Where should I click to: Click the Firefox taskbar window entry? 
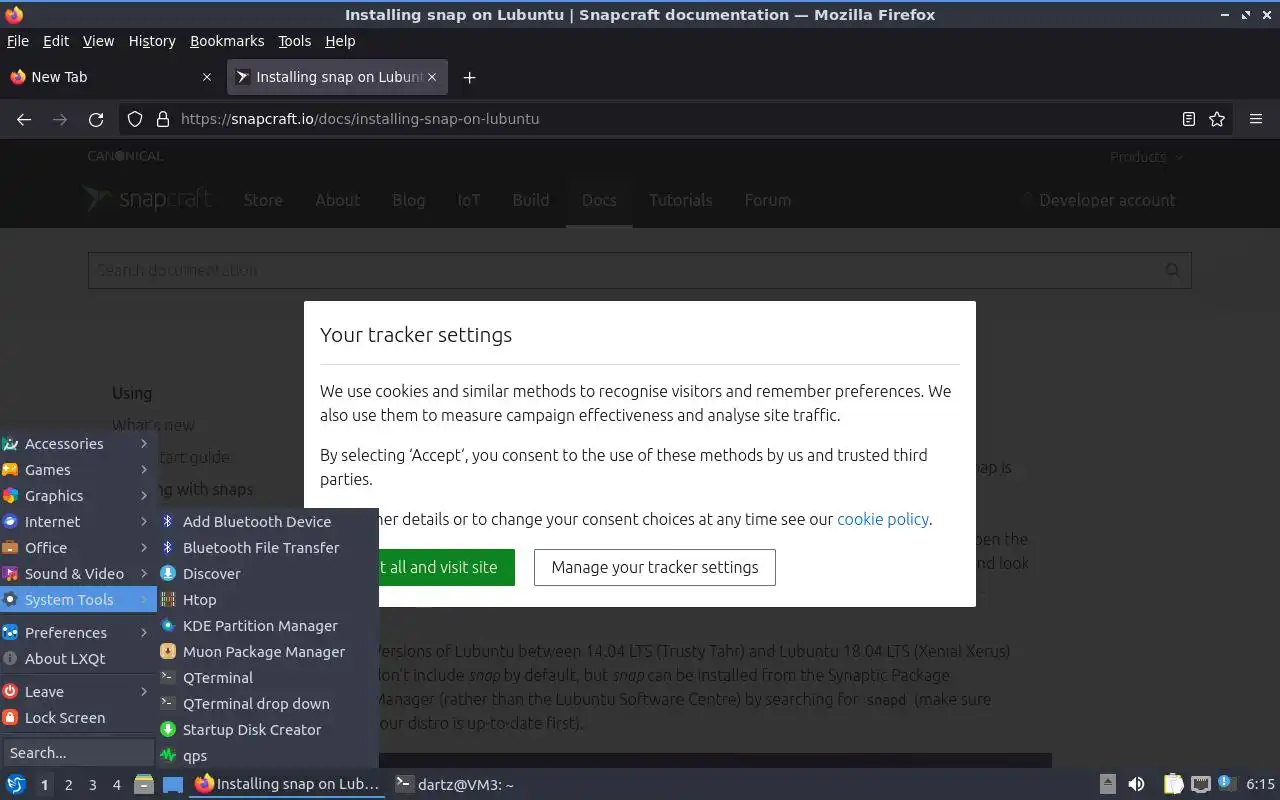288,784
